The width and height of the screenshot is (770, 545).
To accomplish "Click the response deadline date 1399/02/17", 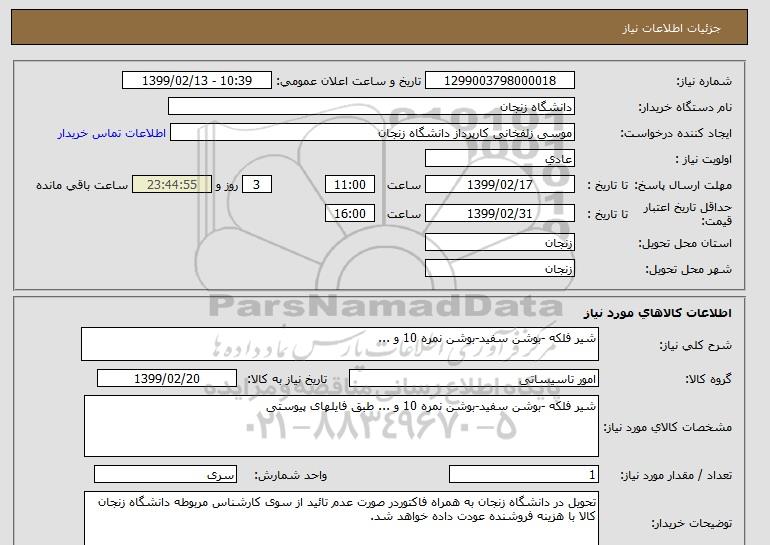I will [499, 185].
